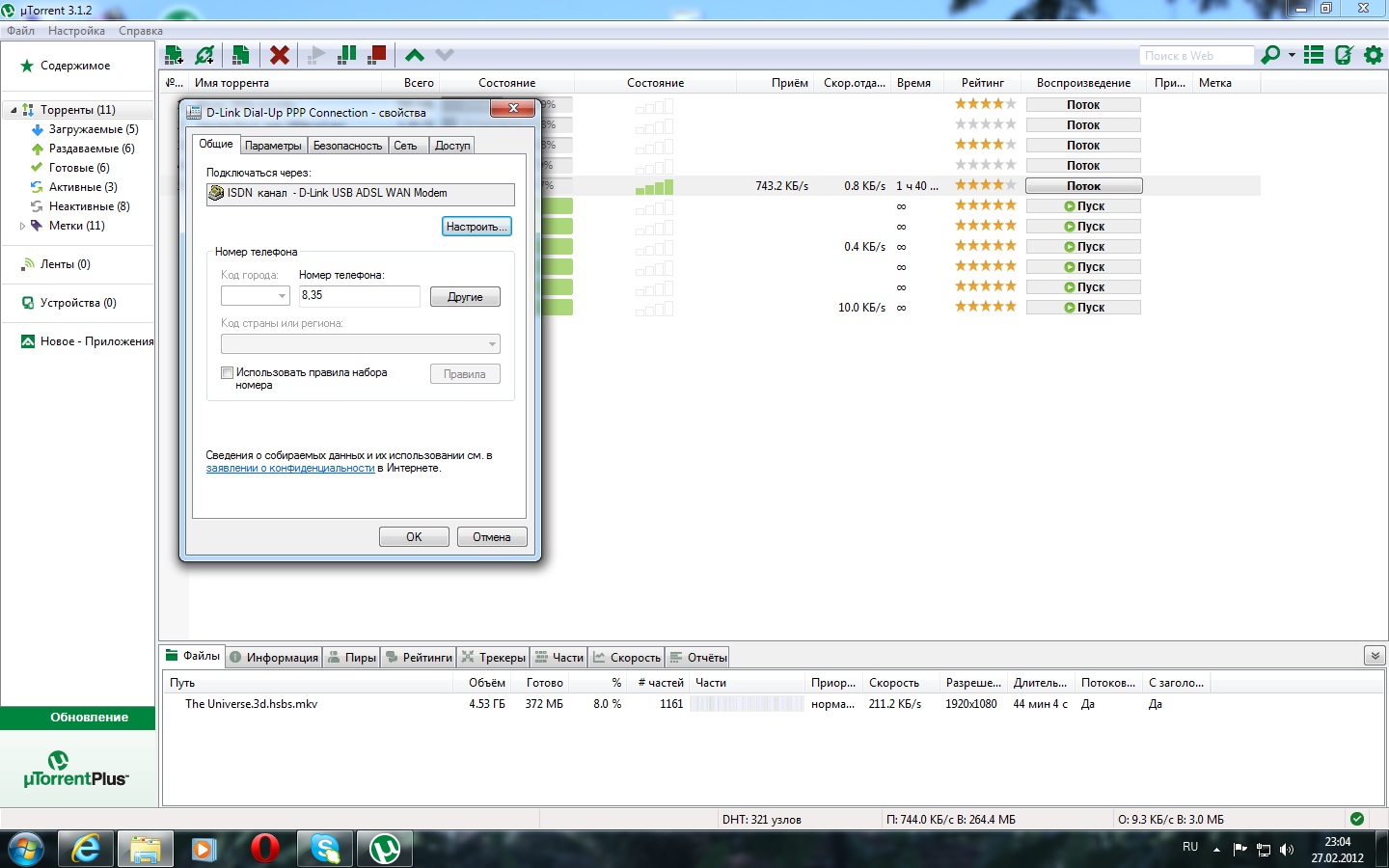Viewport: 1389px width, 868px height.
Task: Open the Файл menu
Action: click(20, 31)
